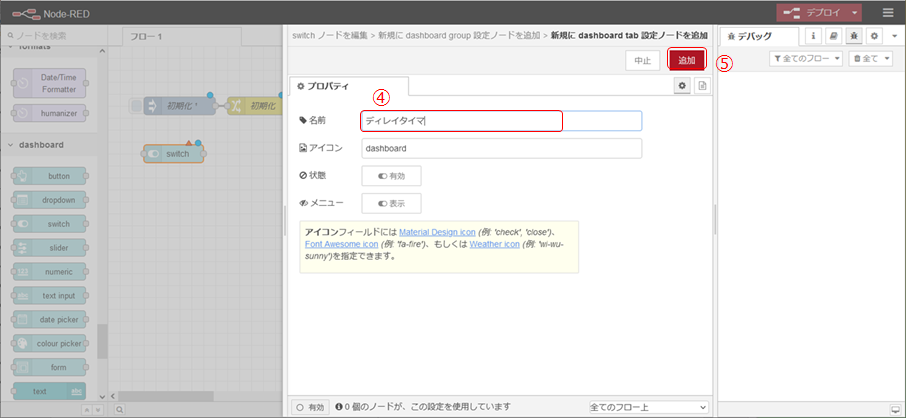
Task: Open the 全てのフロー filter dropdown
Action: [x=807, y=60]
